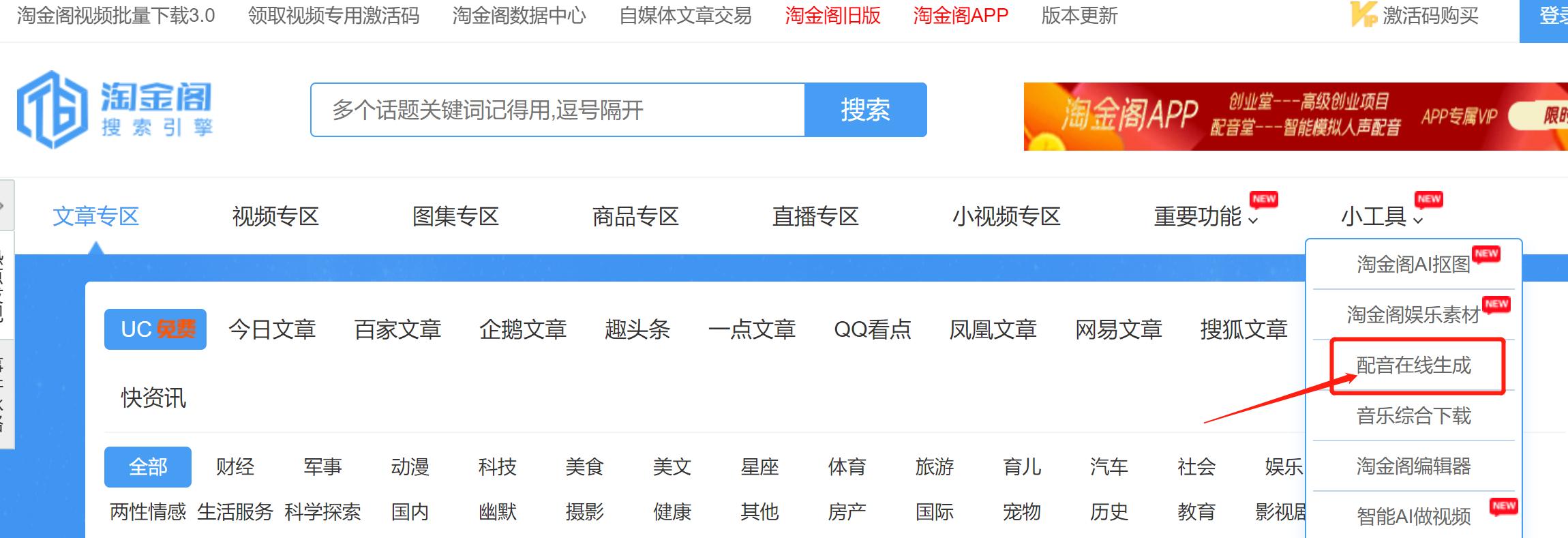Filter by 社会 category
The image size is (1568, 538).
1196,467
